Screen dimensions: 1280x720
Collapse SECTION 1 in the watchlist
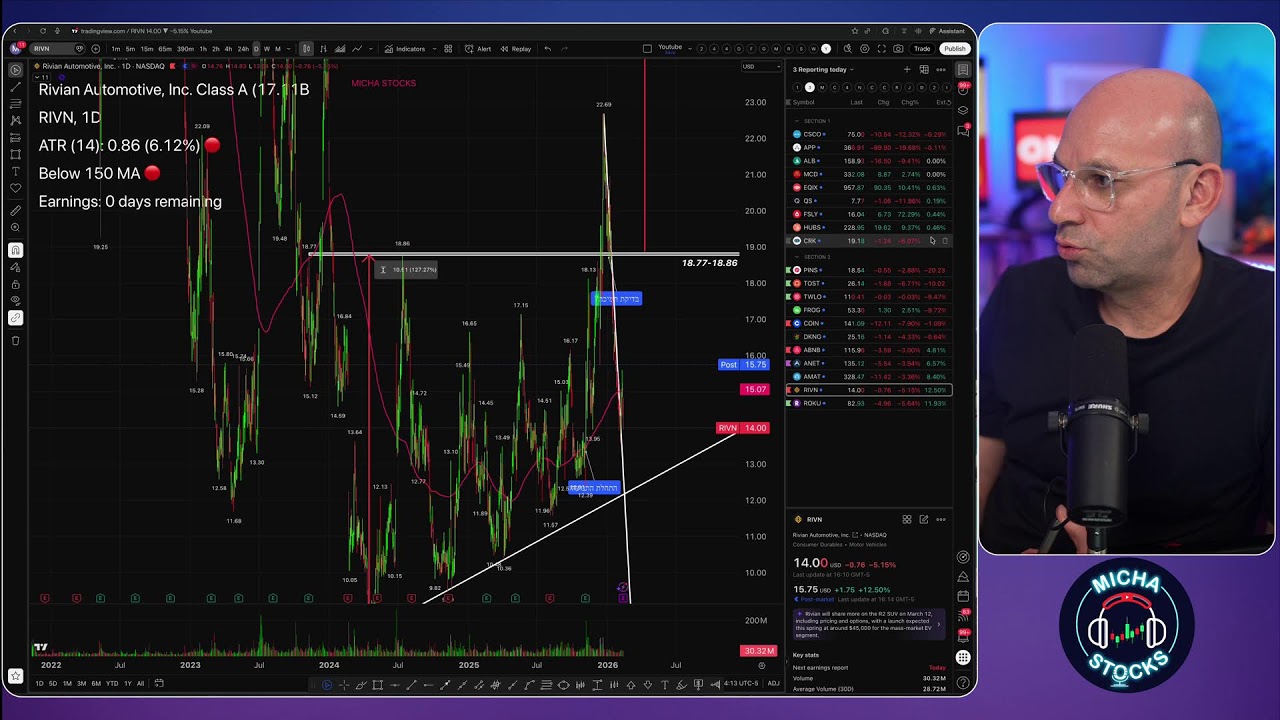[x=797, y=121]
